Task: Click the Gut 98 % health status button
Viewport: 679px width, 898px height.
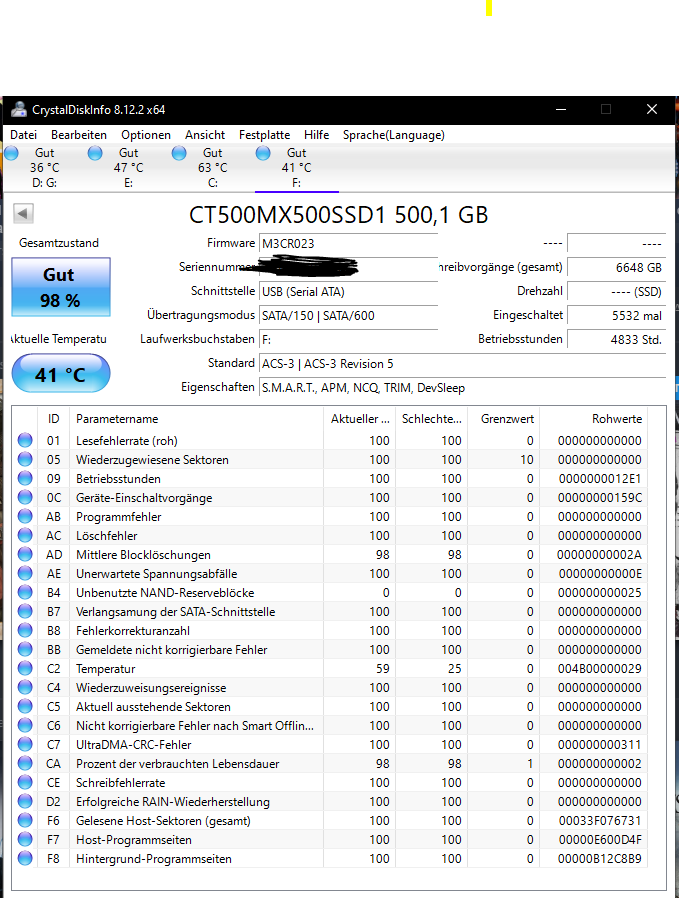Action: tap(61, 287)
